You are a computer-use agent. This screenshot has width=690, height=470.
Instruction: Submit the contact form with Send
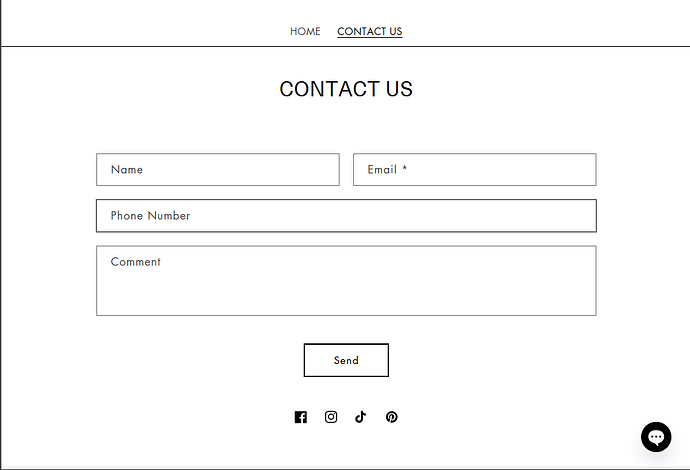(x=346, y=360)
